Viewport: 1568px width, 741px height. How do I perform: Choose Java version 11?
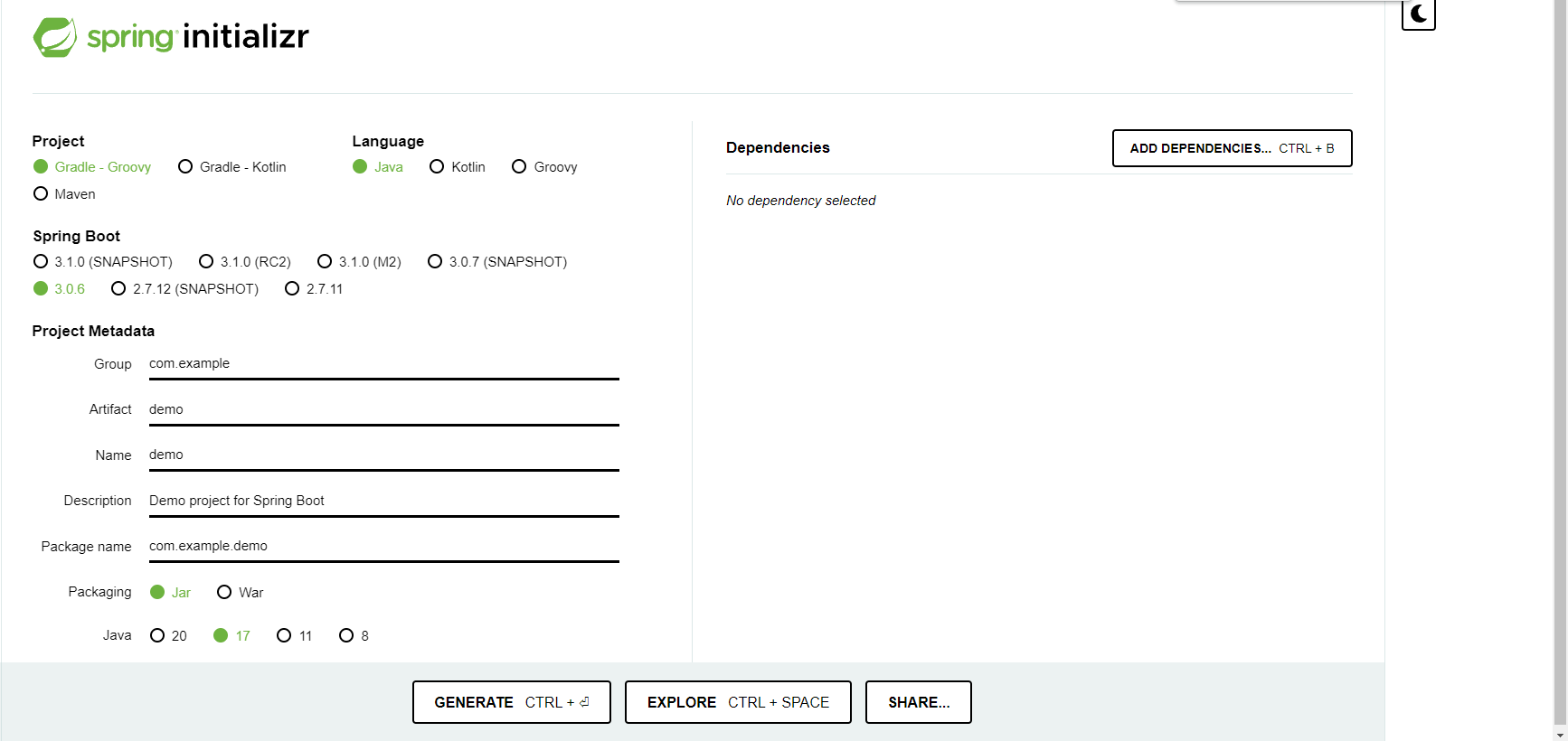295,636
